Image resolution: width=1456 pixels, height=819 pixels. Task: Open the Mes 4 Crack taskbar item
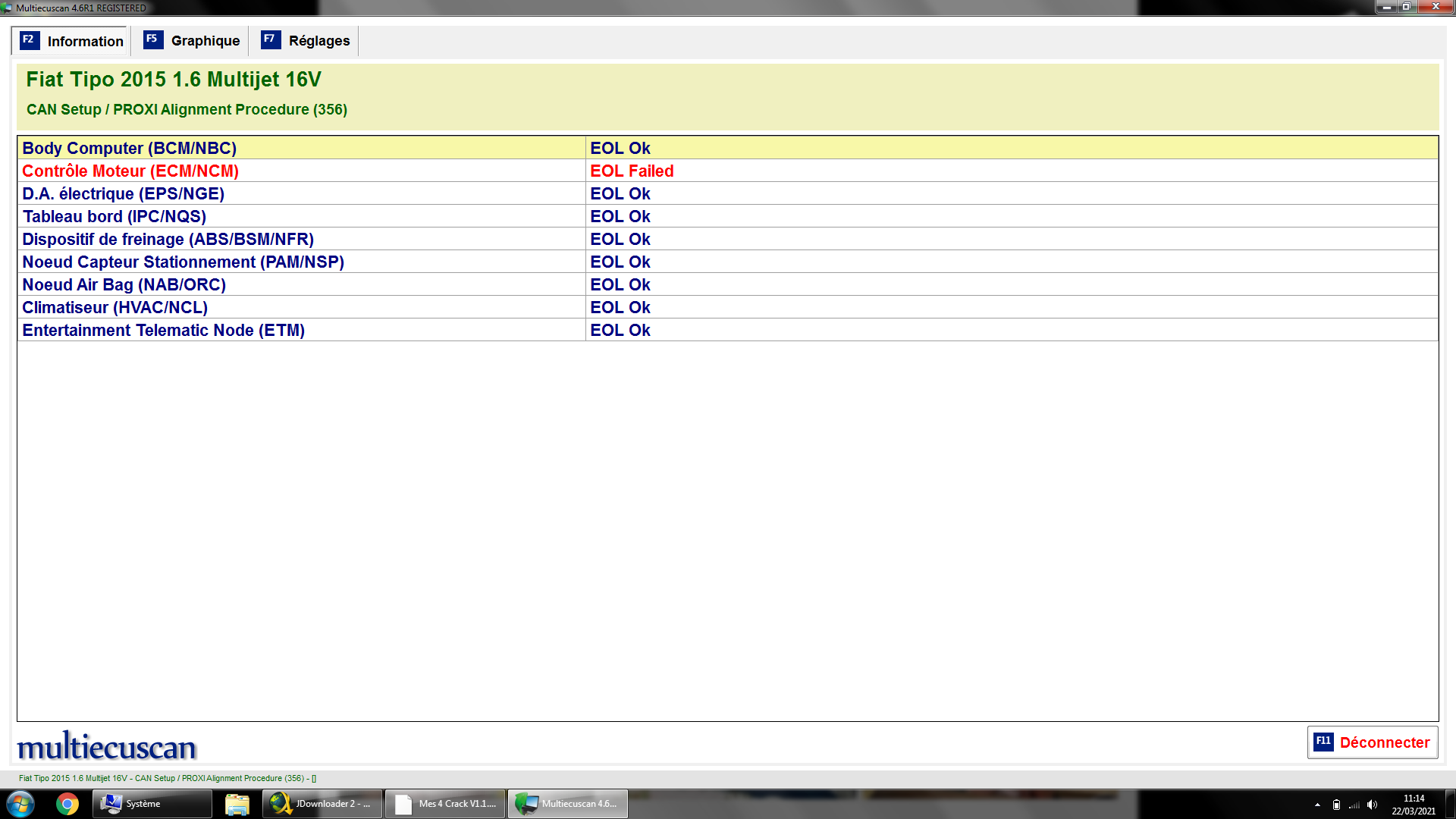[x=445, y=804]
